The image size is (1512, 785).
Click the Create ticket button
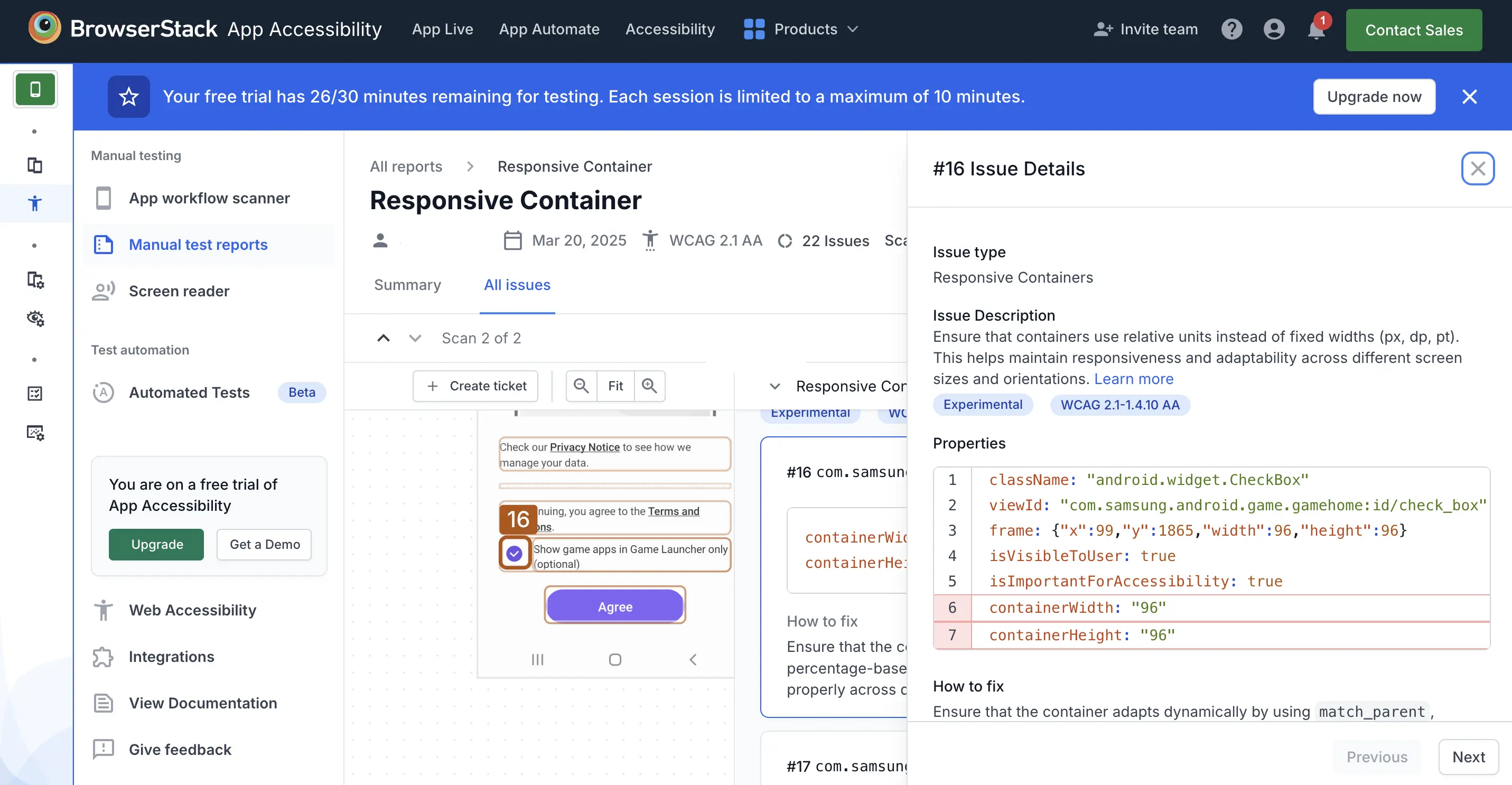point(475,386)
